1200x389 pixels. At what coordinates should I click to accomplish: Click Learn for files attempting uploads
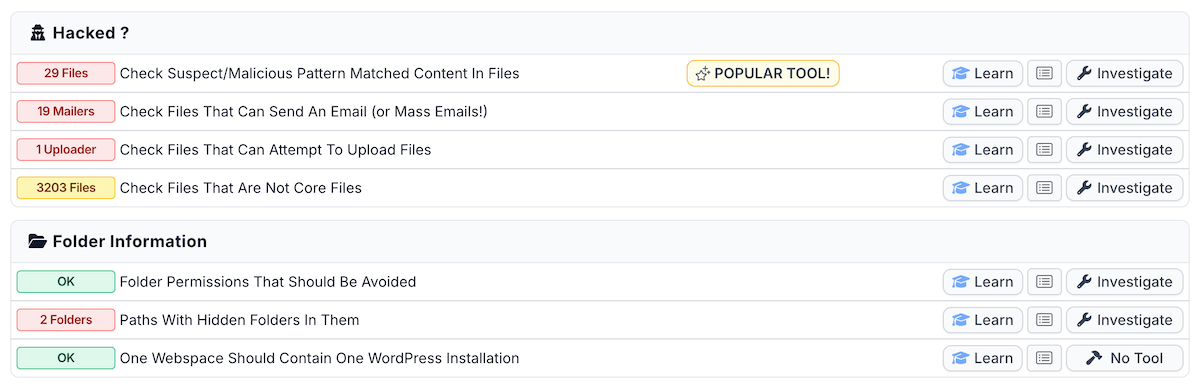tap(983, 149)
